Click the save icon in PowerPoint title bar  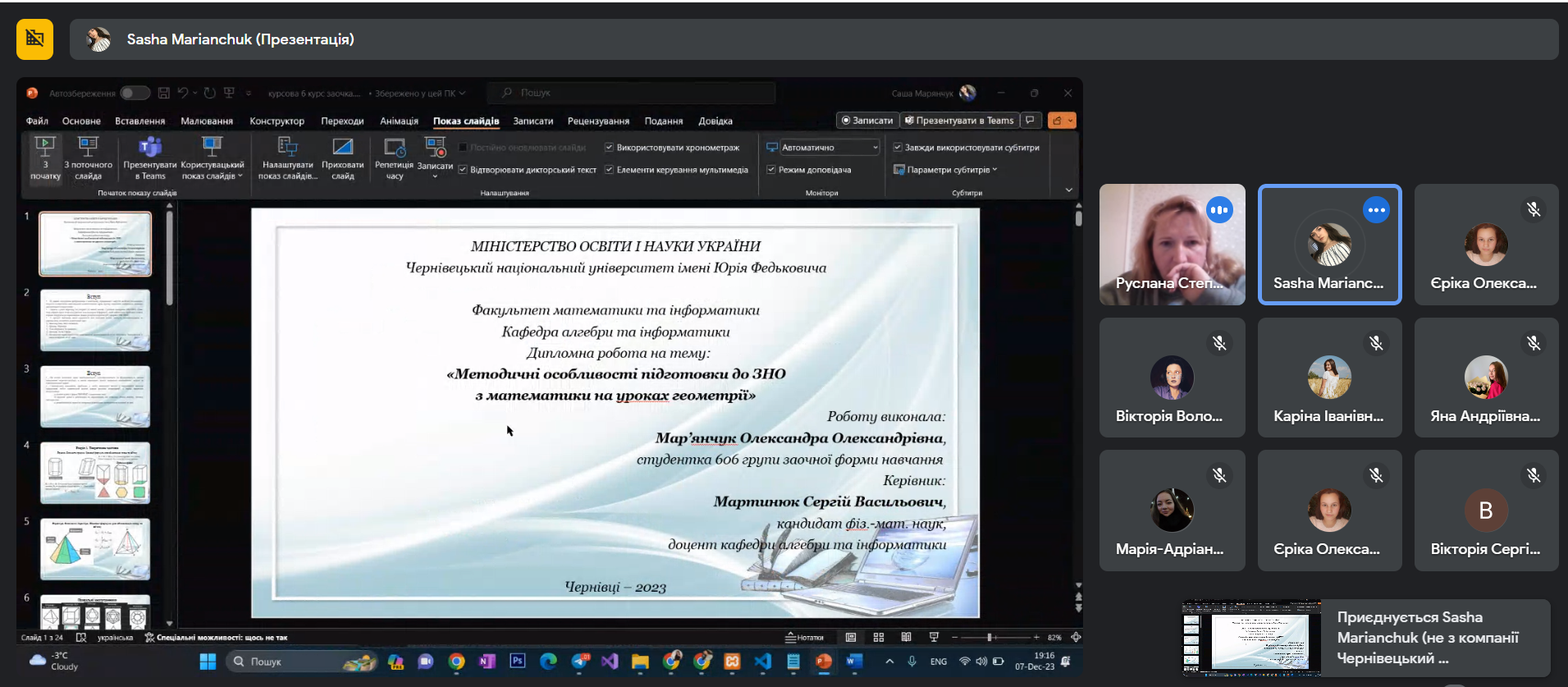click(164, 93)
